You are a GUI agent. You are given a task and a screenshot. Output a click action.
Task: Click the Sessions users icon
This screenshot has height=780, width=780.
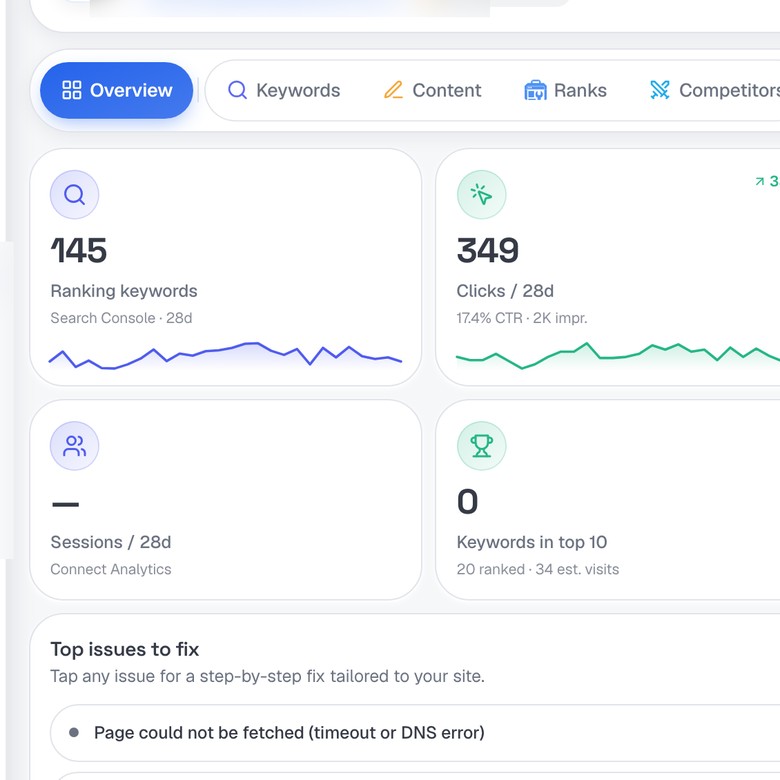point(74,446)
